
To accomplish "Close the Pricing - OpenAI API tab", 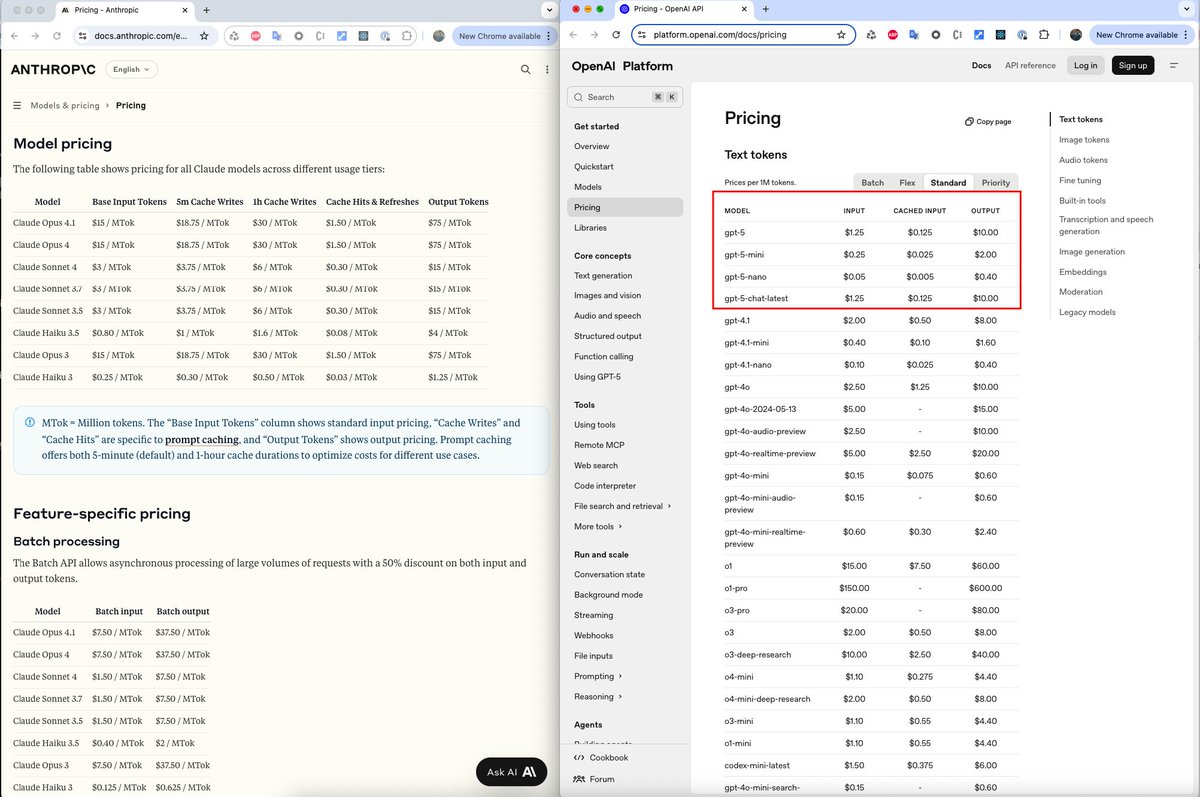I will [745, 9].
